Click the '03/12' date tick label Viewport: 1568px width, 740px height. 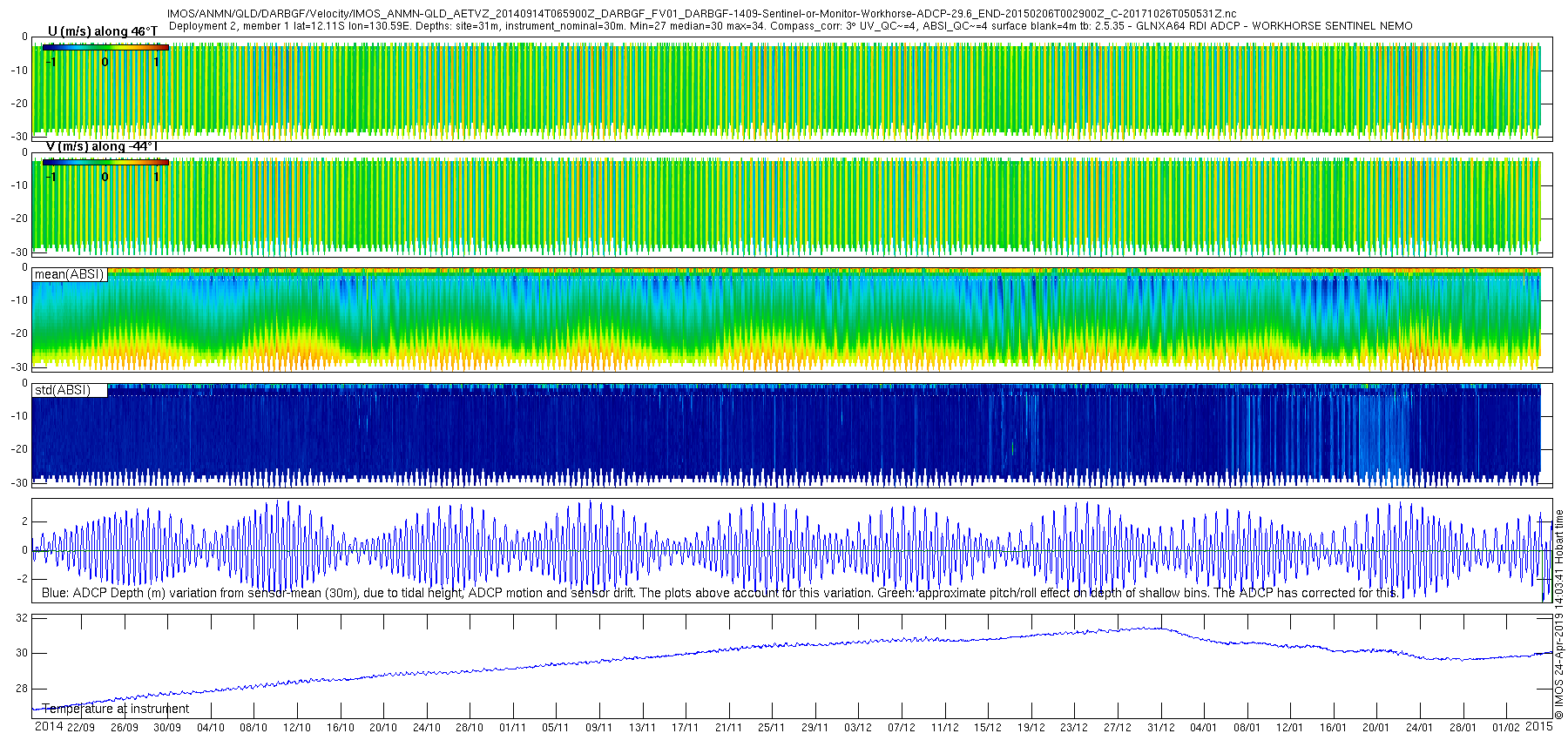coord(858,728)
